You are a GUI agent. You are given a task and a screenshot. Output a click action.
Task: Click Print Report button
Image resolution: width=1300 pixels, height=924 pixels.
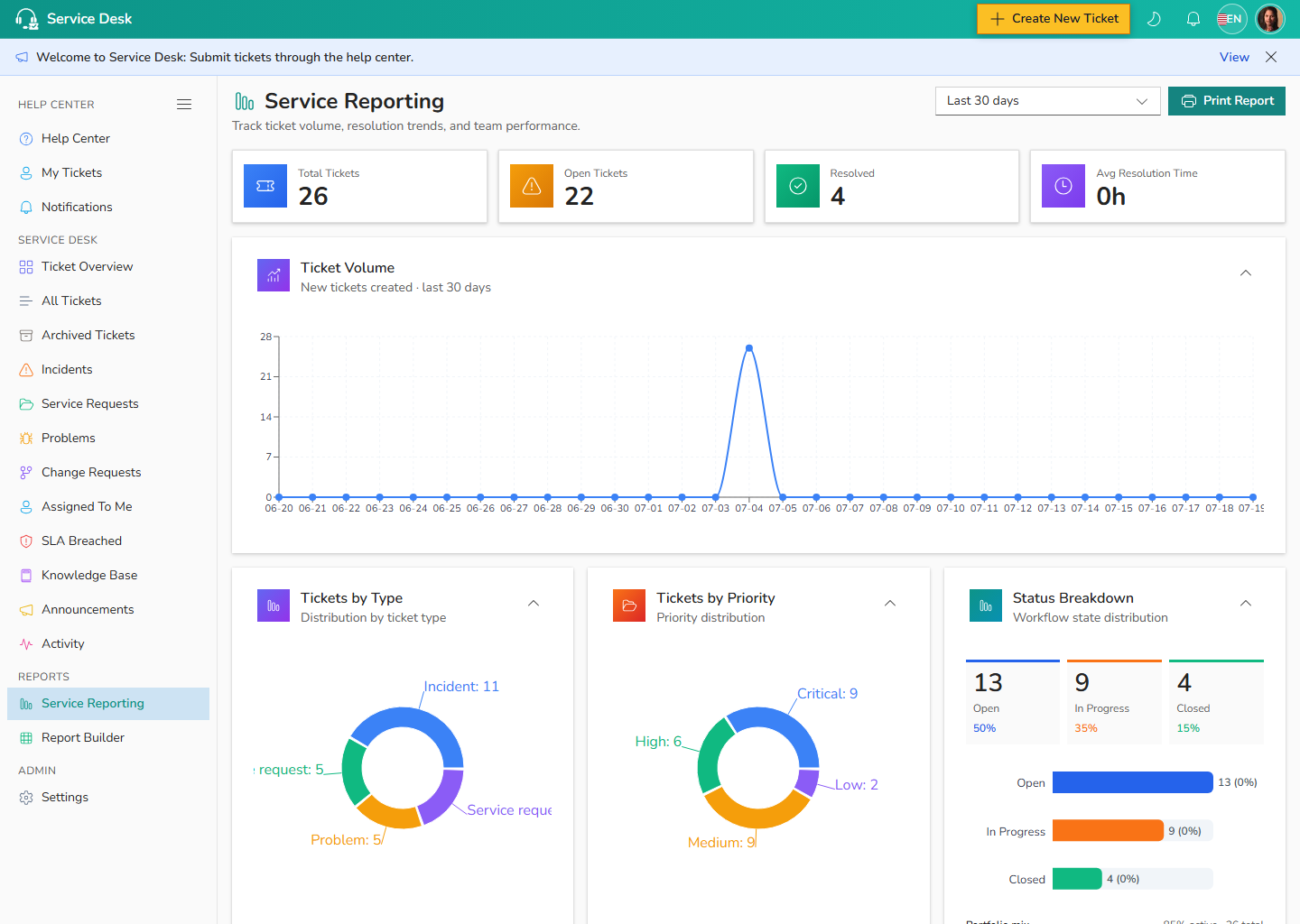coord(1227,101)
